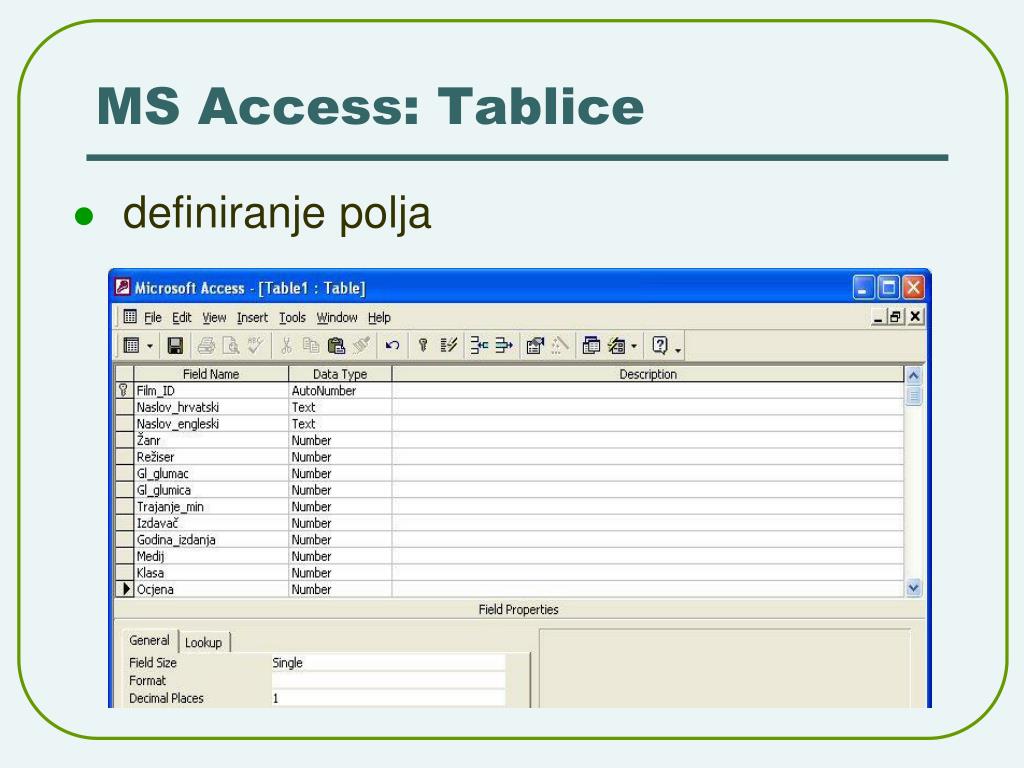The height and width of the screenshot is (768, 1024).
Task: Click the New Object icon
Action: click(x=616, y=345)
